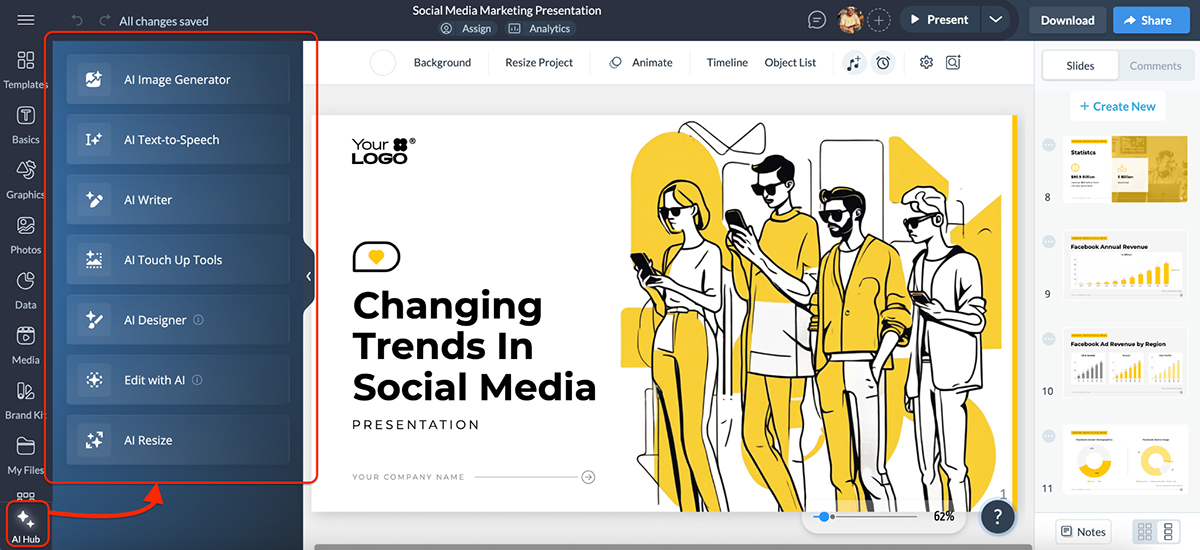Image resolution: width=1200 pixels, height=550 pixels.
Task: Open the settings gear icon
Action: coord(926,63)
